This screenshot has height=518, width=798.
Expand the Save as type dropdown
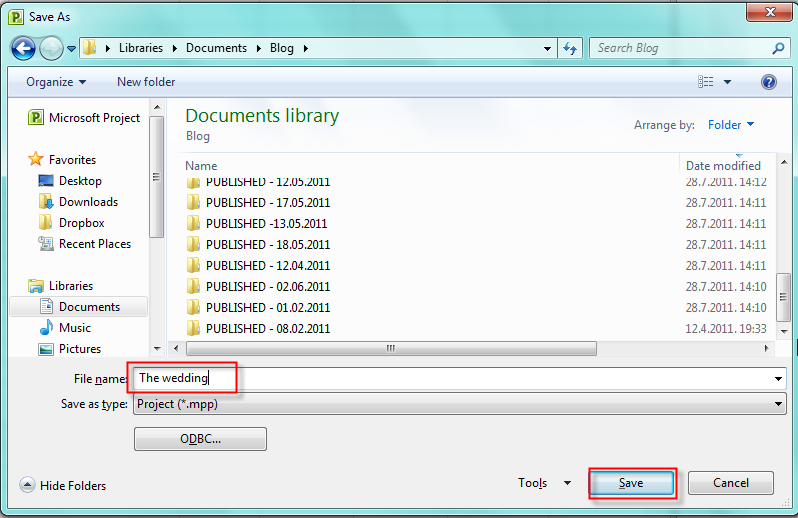pyautogui.click(x=778, y=404)
